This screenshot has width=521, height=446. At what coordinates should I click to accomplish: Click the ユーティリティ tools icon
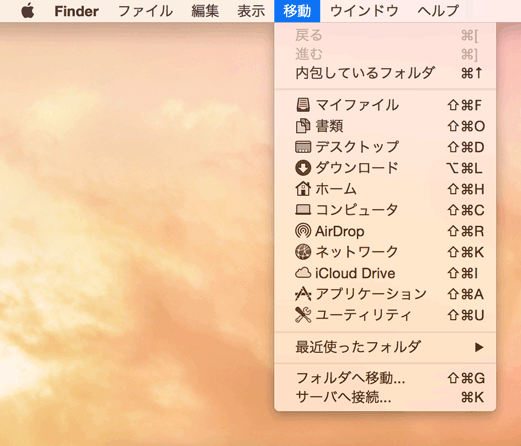point(303,315)
